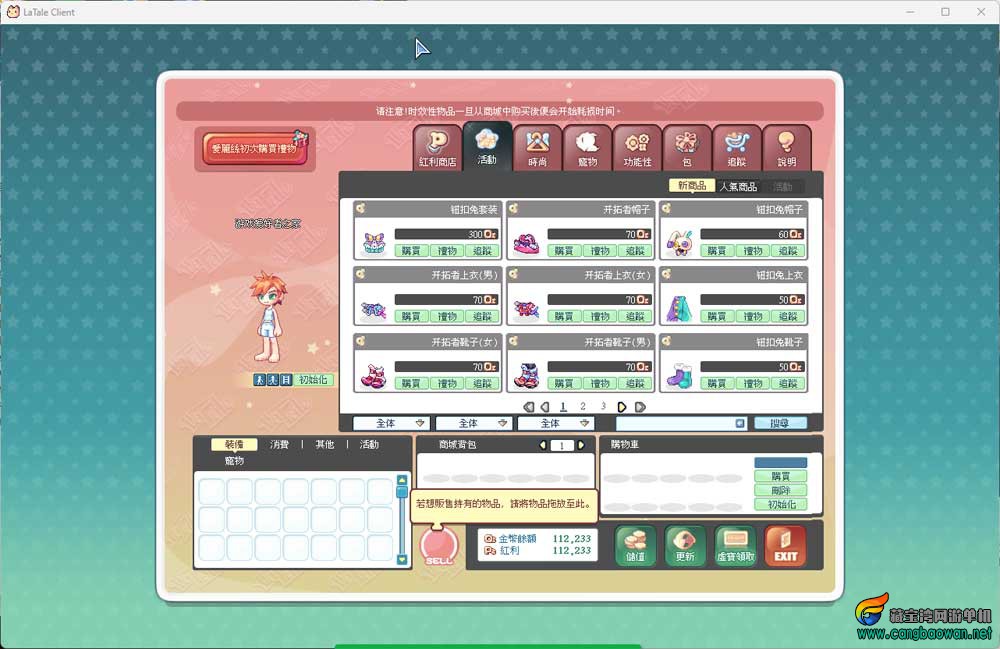Switch the item list to 人氣商品

(738, 186)
